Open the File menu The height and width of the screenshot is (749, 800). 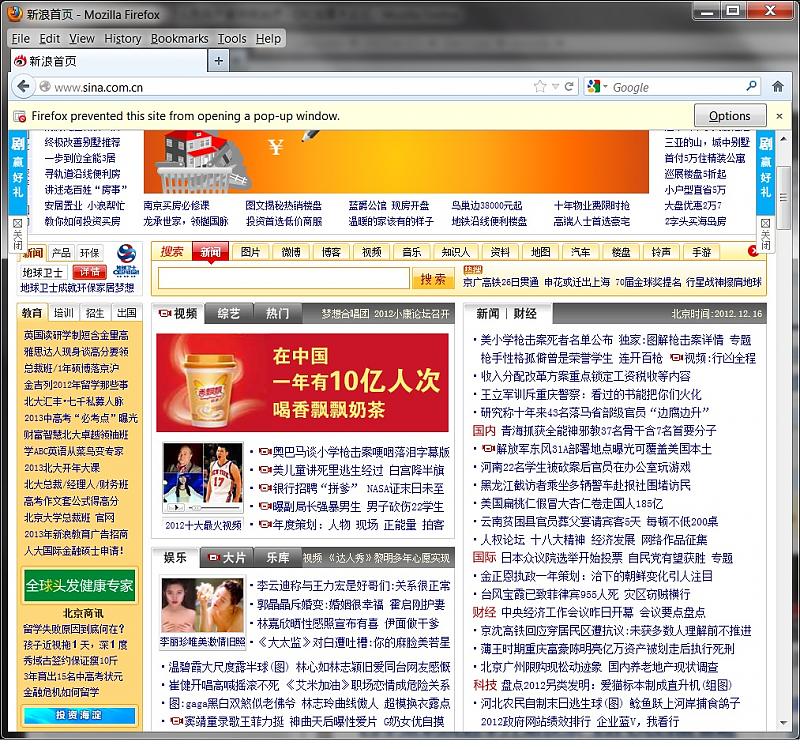point(20,39)
